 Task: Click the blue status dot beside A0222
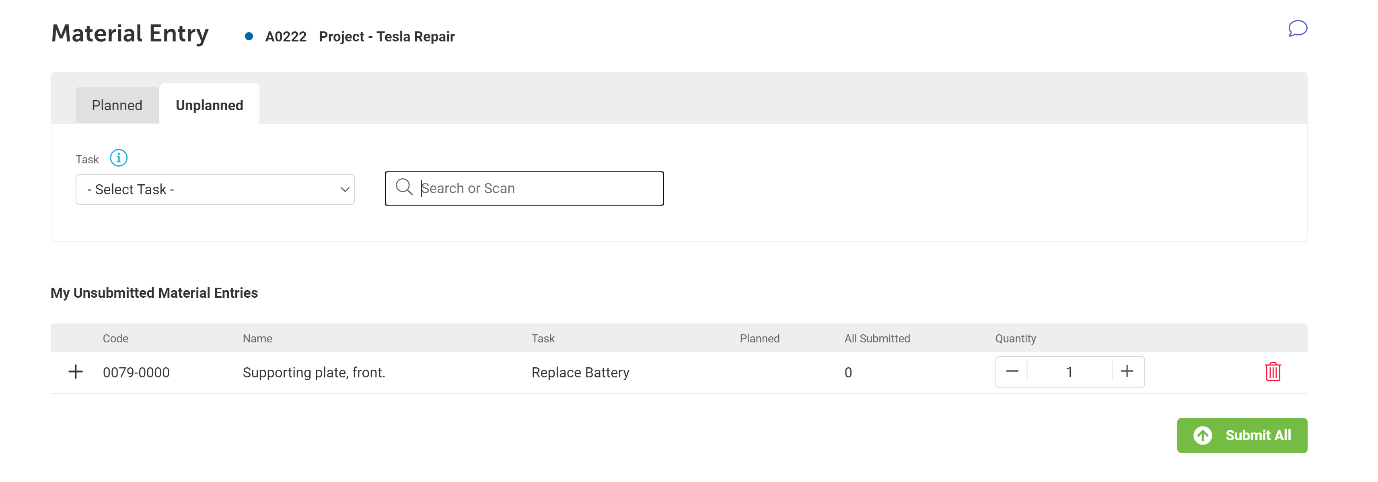point(249,36)
